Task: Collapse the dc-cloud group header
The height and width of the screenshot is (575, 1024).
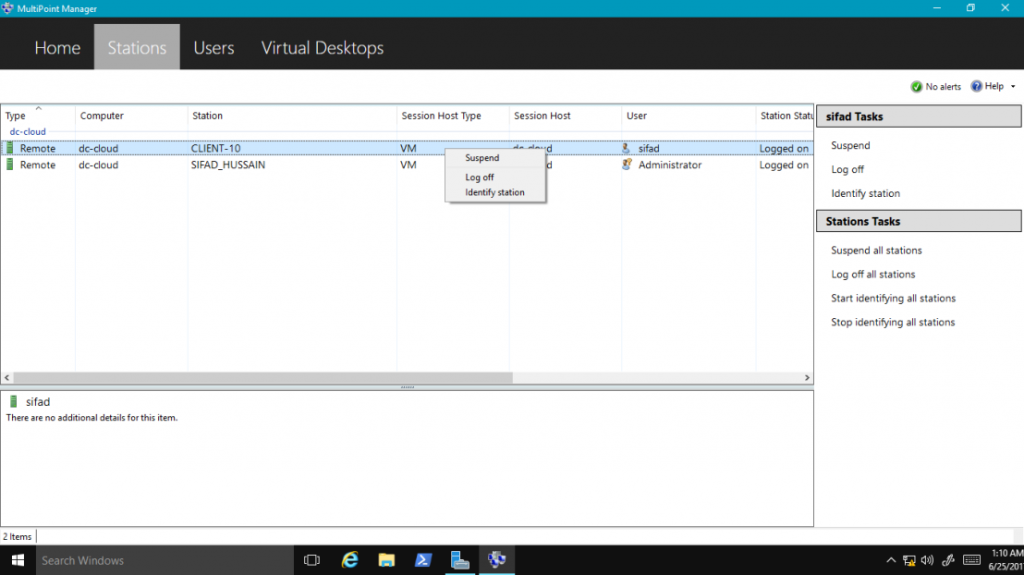Action: pyautogui.click(x=27, y=131)
